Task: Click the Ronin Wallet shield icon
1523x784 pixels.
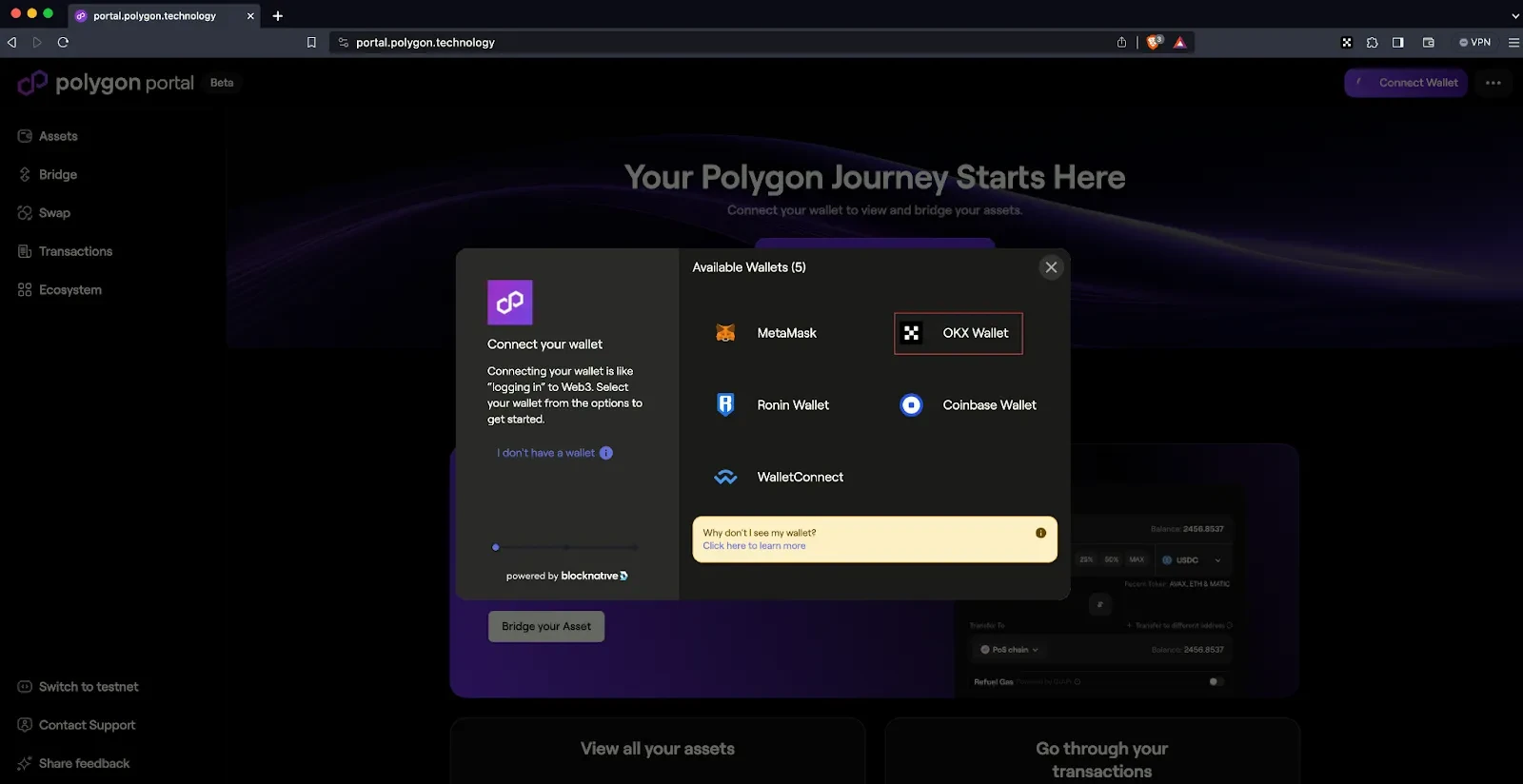Action: pyautogui.click(x=725, y=405)
